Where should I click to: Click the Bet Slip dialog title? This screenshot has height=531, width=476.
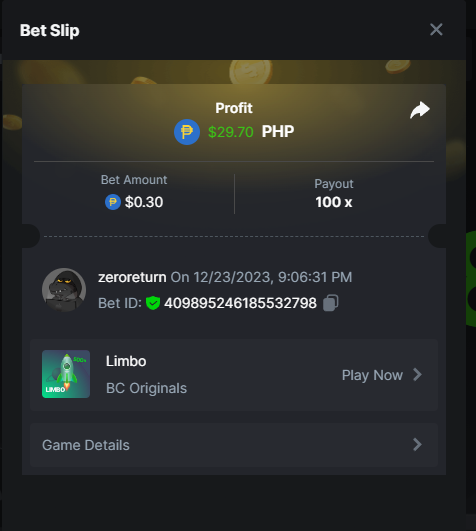coord(49,30)
